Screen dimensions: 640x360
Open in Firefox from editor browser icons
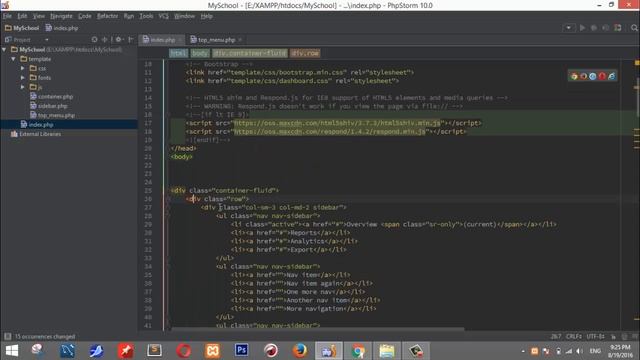click(x=584, y=76)
